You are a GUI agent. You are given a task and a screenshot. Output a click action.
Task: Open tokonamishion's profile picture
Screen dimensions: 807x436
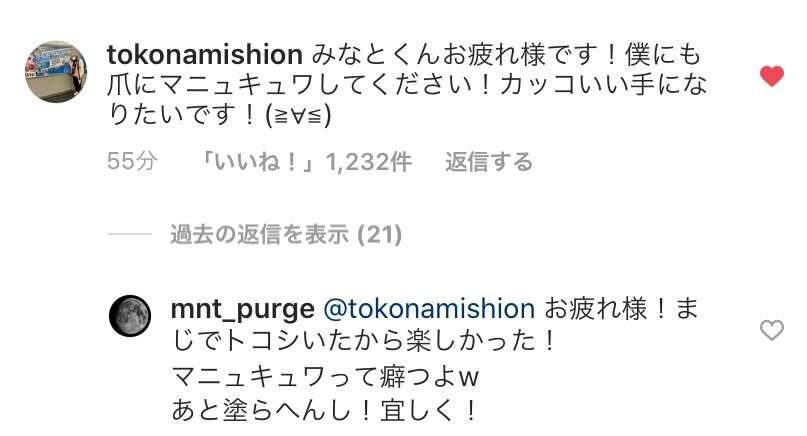56,72
